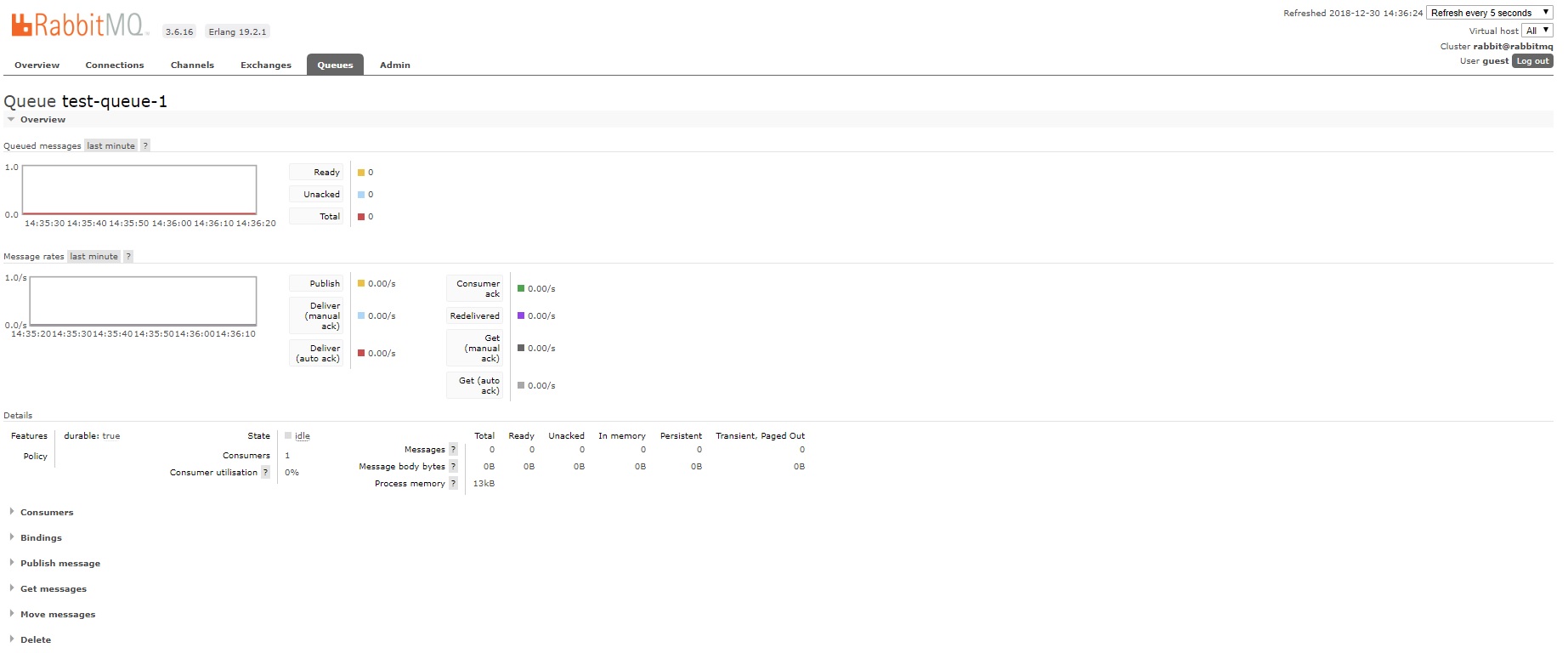Click help icon next to Message rates
This screenshot has width=1568, height=653.
(128, 257)
